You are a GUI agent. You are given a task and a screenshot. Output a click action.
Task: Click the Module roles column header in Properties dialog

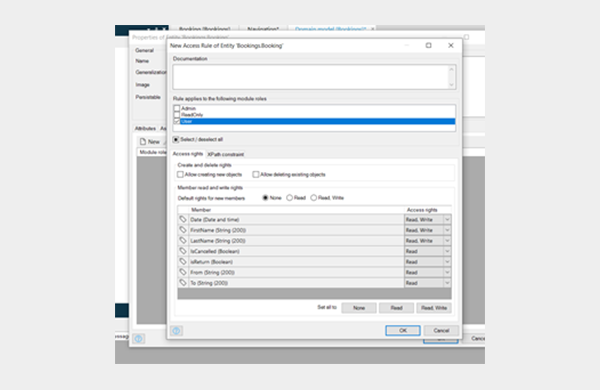tap(152, 152)
